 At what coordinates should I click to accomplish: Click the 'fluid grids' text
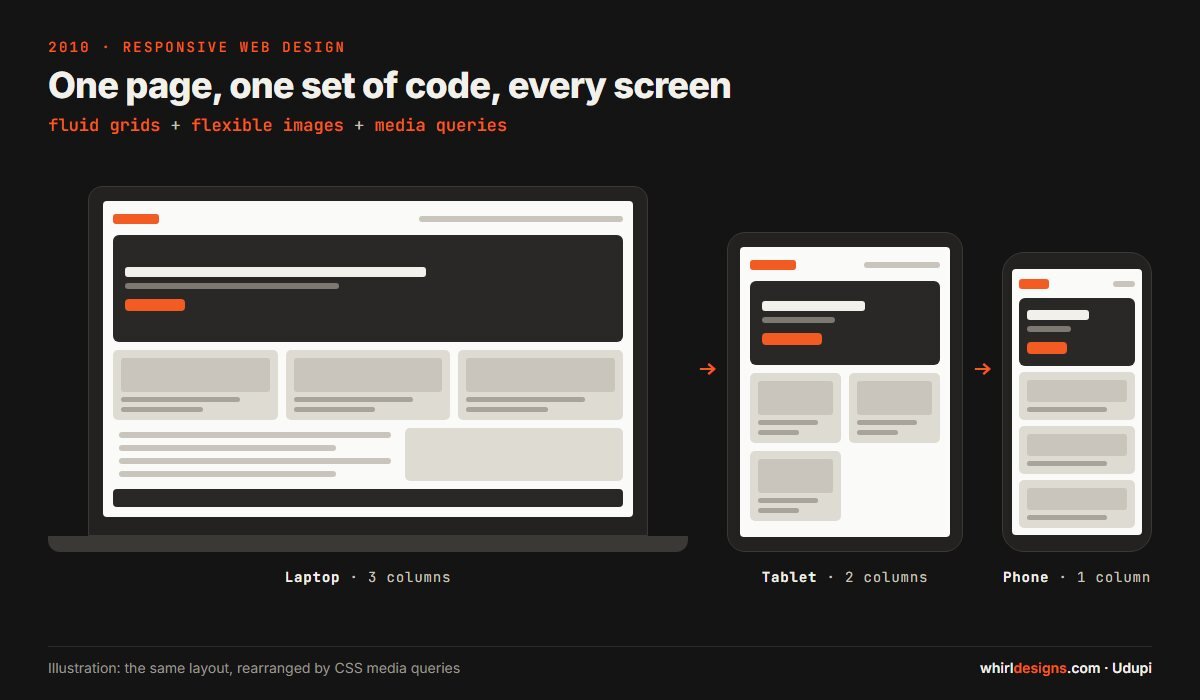point(104,126)
